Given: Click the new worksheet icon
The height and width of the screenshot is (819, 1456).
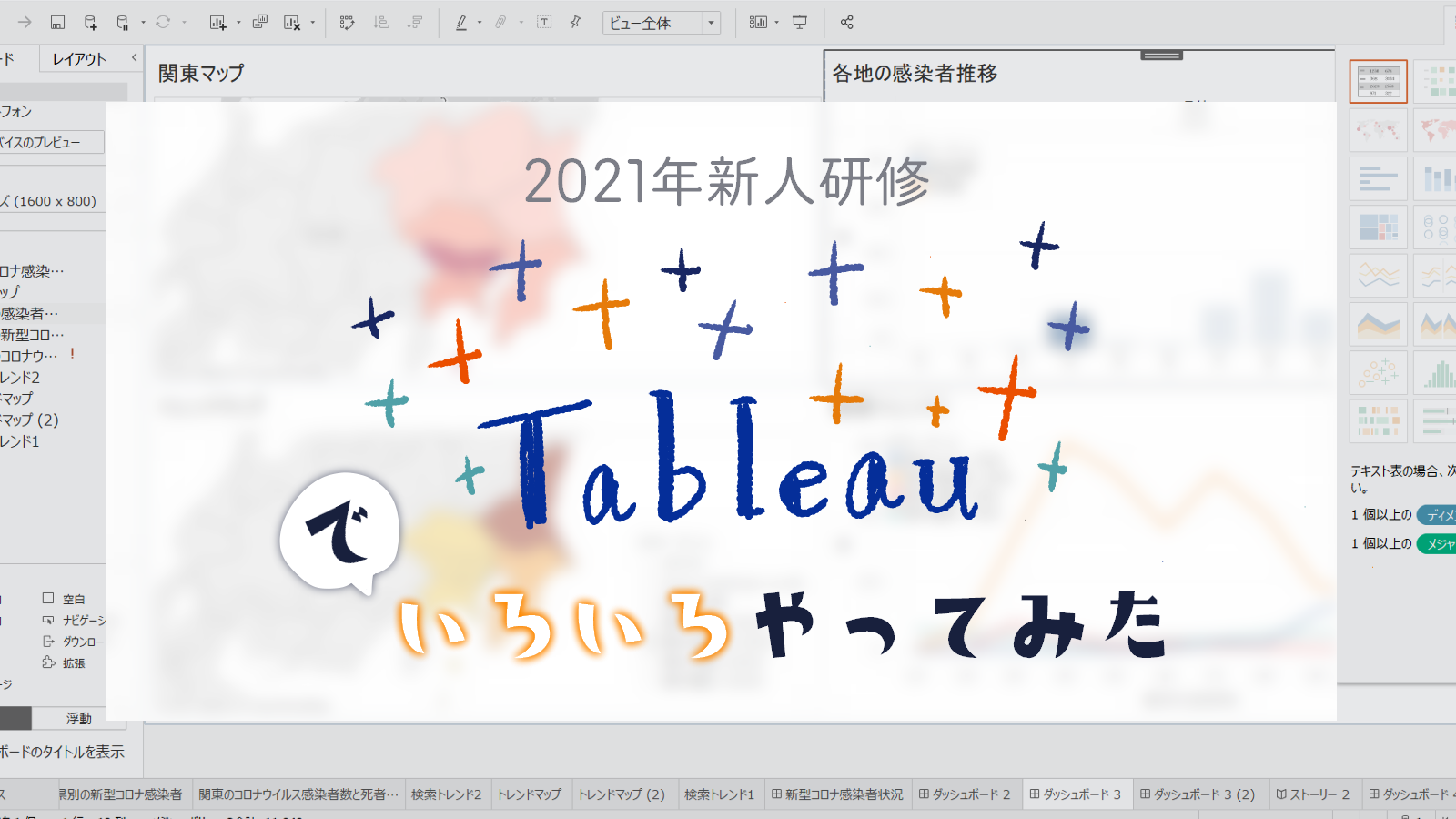Looking at the screenshot, I should point(217,22).
